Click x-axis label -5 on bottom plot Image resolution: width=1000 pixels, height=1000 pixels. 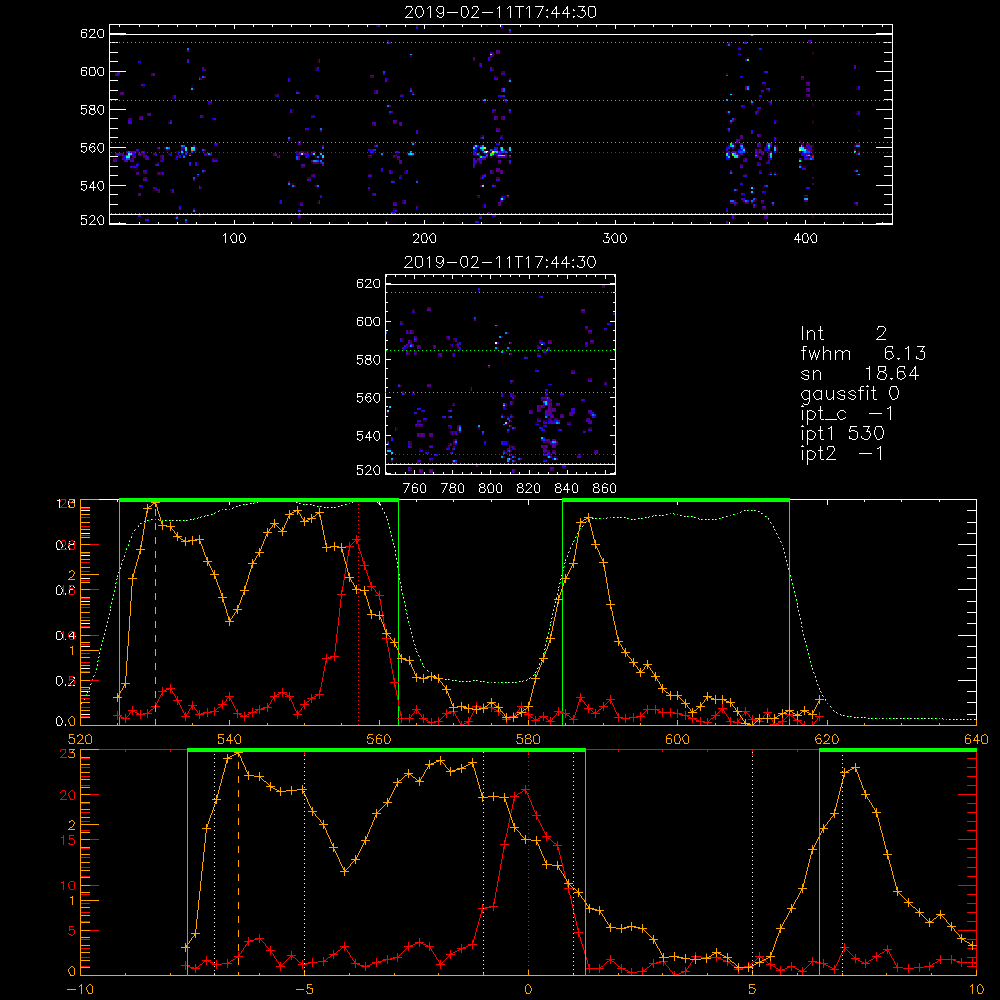[x=304, y=989]
